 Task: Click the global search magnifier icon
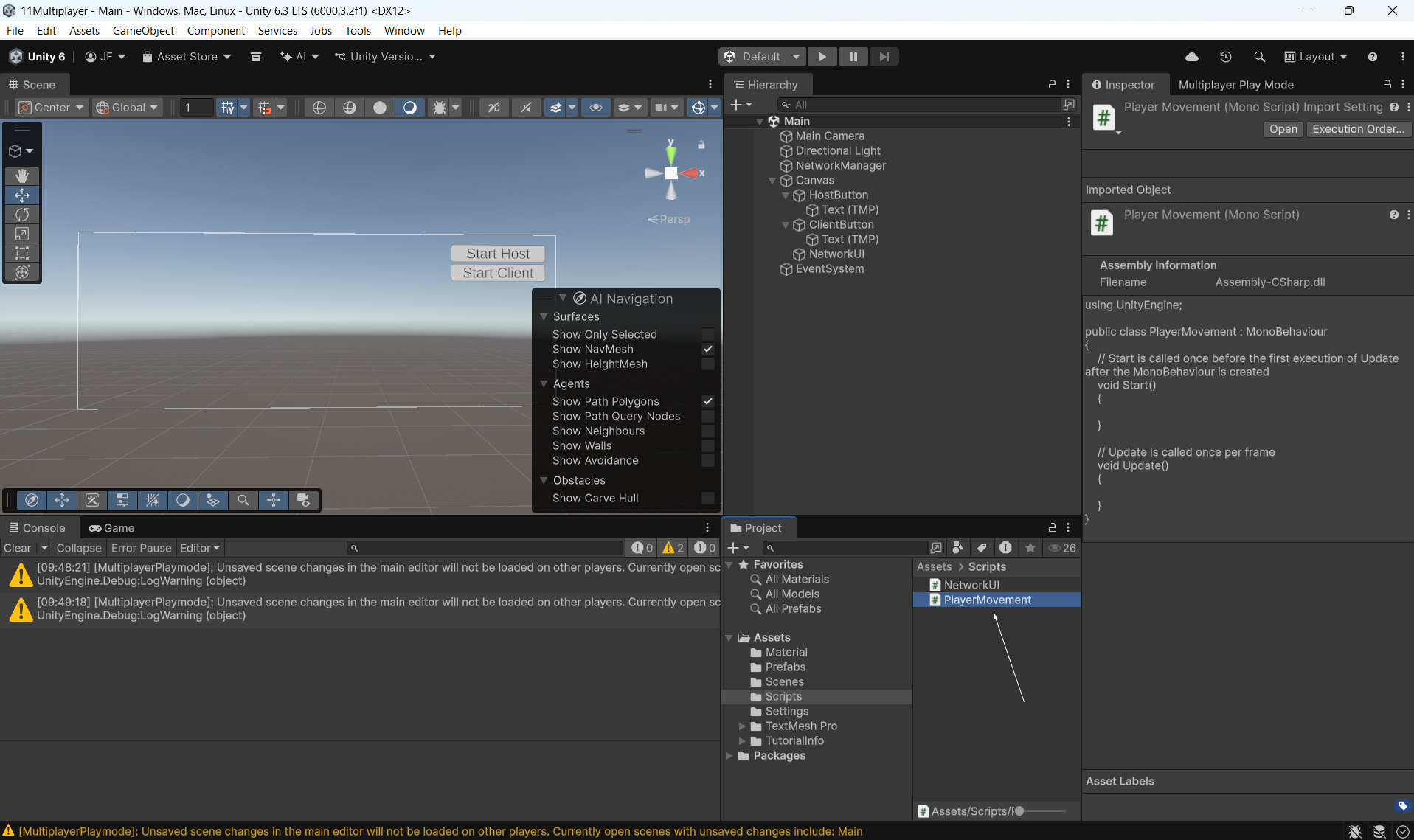[1259, 57]
